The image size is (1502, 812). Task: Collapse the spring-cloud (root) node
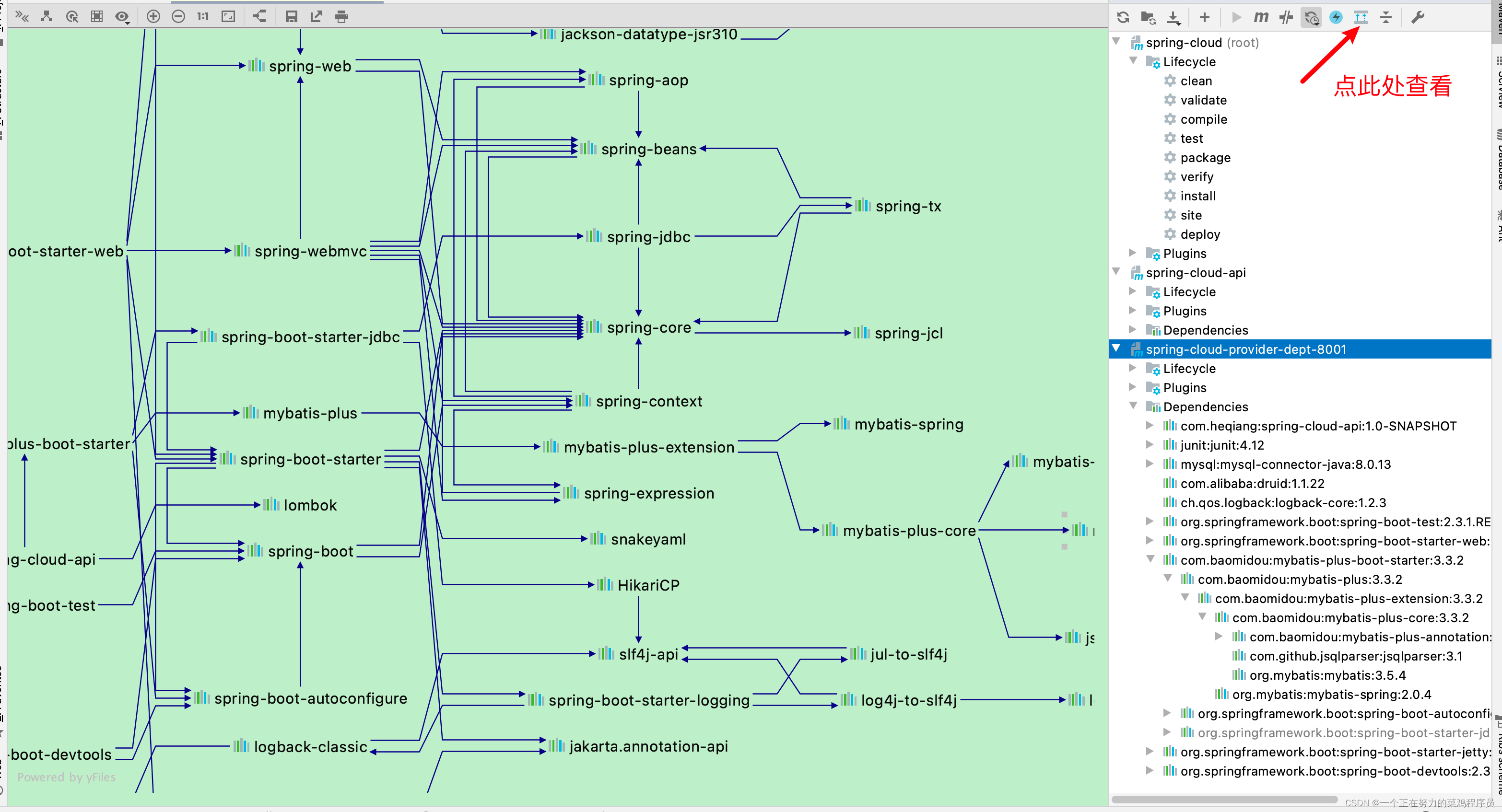[1116, 41]
